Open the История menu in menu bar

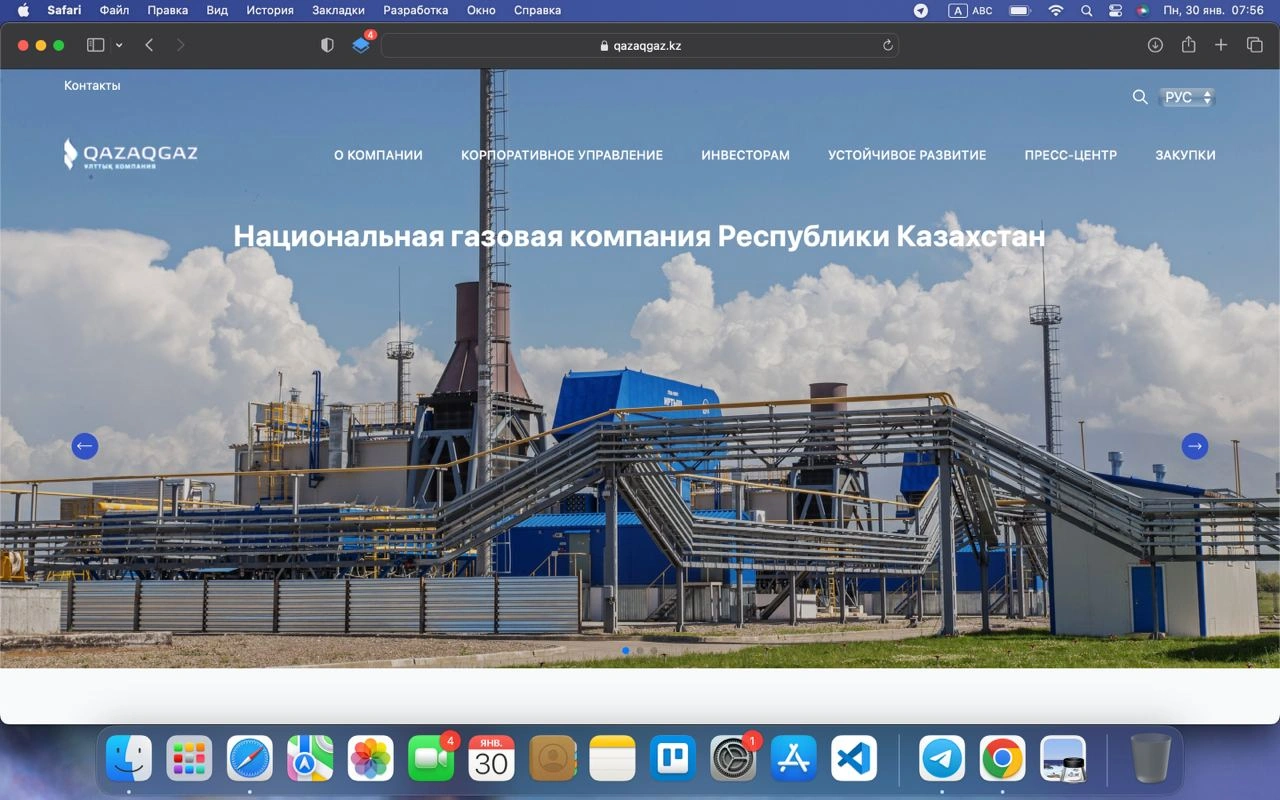270,11
